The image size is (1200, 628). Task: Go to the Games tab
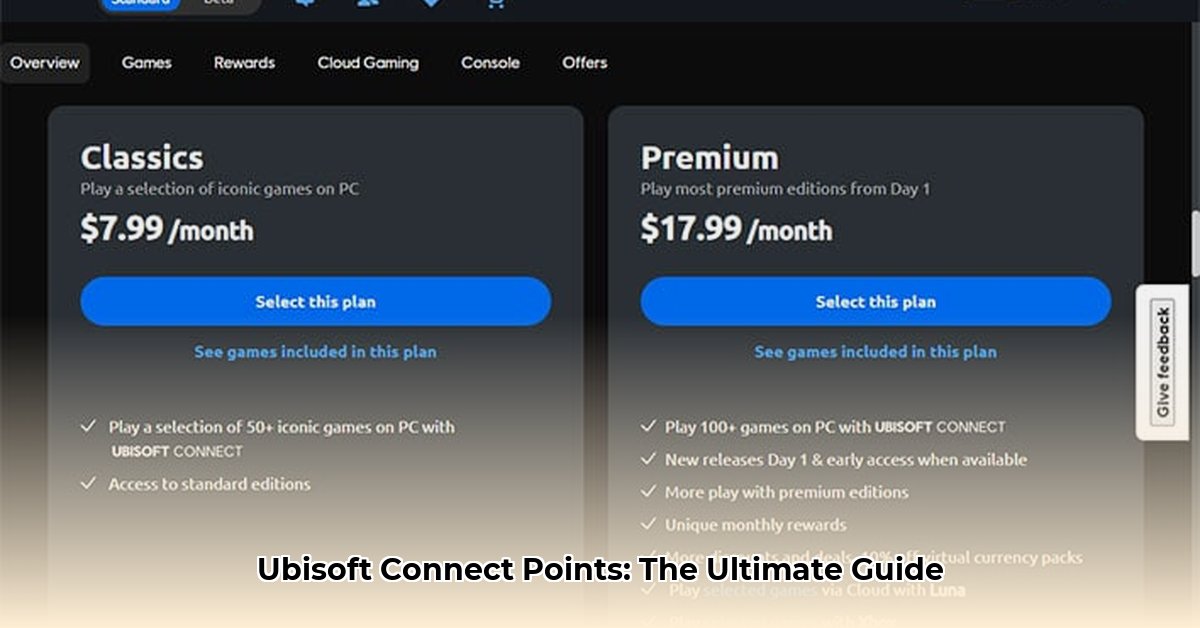pyautogui.click(x=146, y=63)
